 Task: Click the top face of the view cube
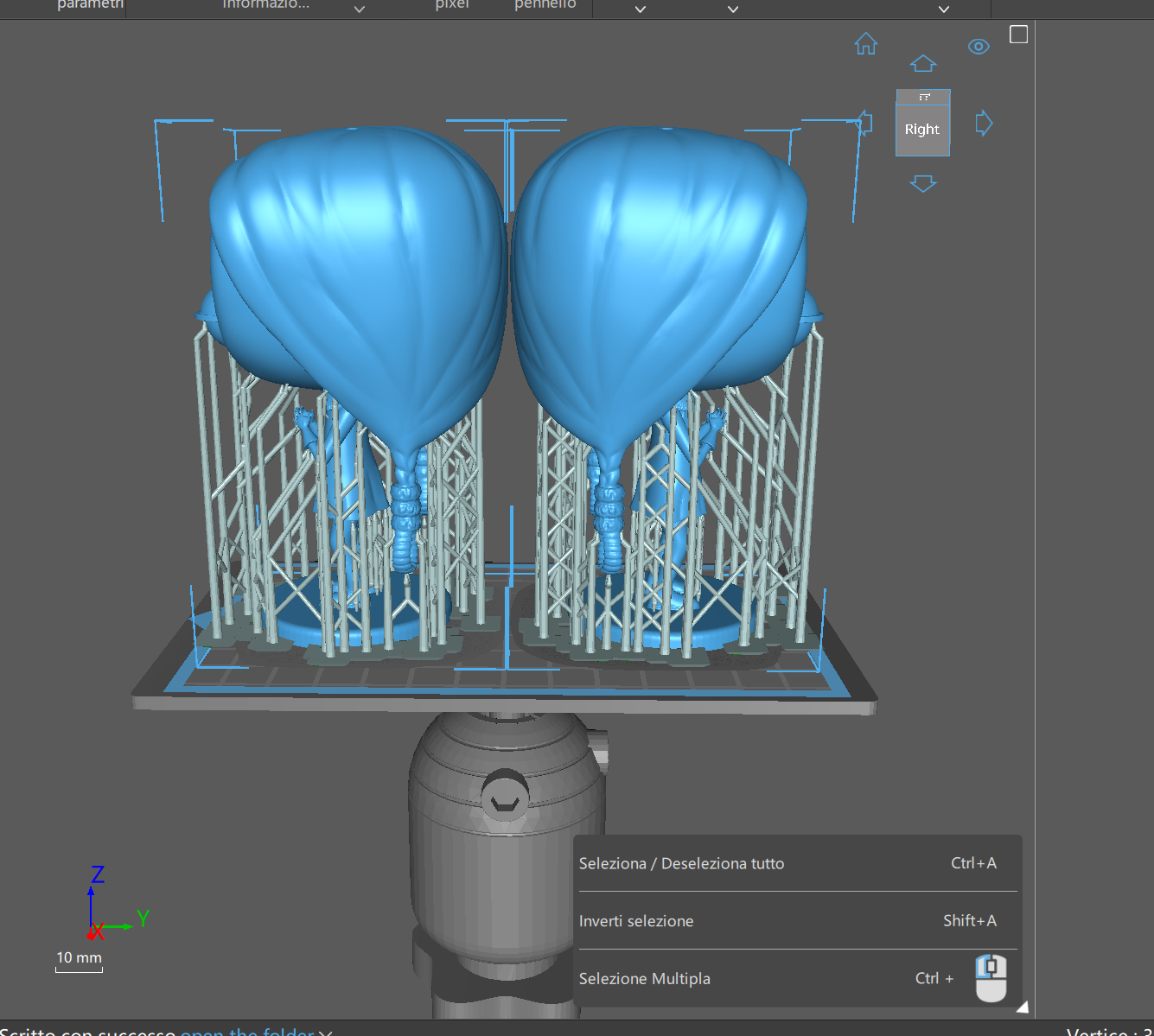pyautogui.click(x=923, y=97)
